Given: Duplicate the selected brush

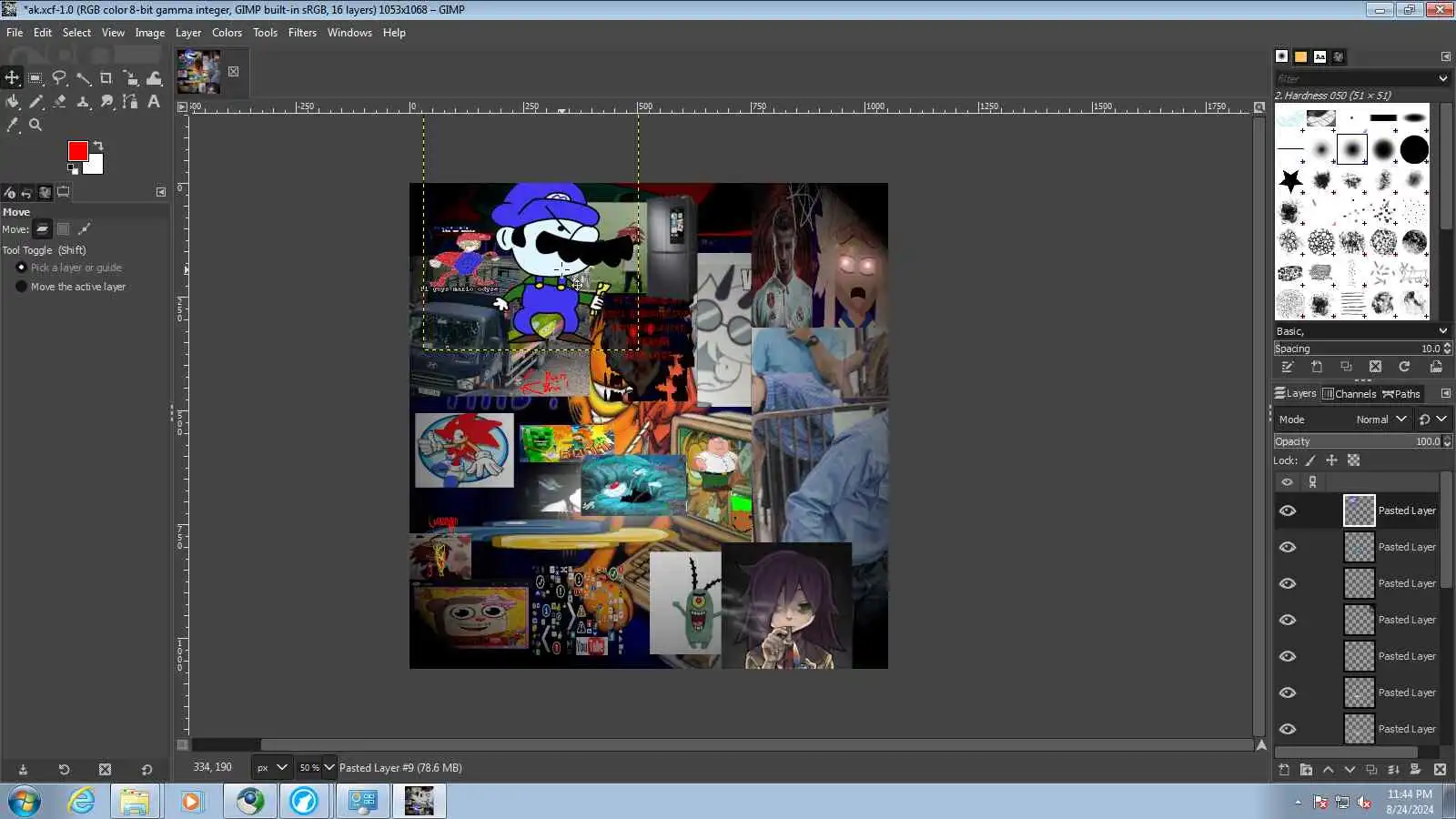Looking at the screenshot, I should (1346, 367).
